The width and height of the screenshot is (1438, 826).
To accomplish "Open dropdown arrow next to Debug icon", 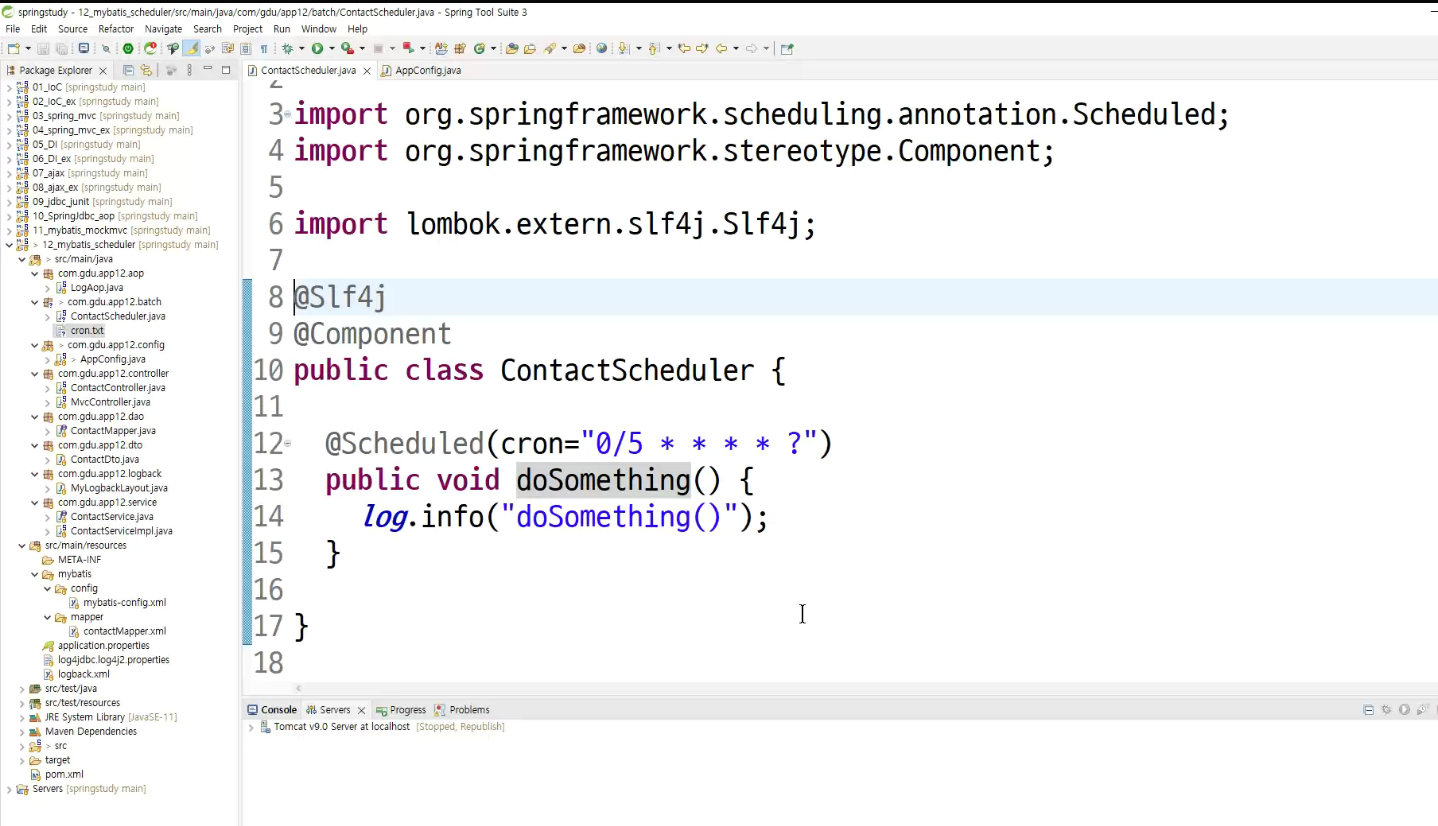I will 301,48.
